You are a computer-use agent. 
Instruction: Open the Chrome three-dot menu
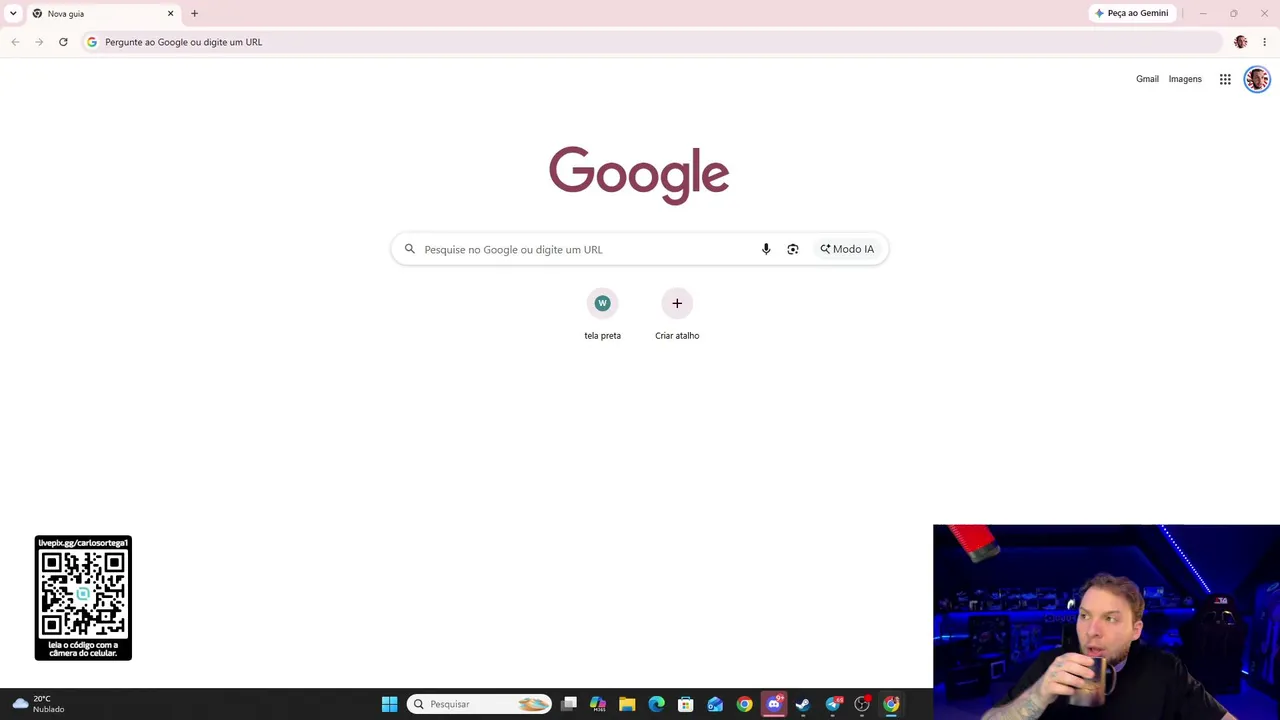(x=1264, y=42)
